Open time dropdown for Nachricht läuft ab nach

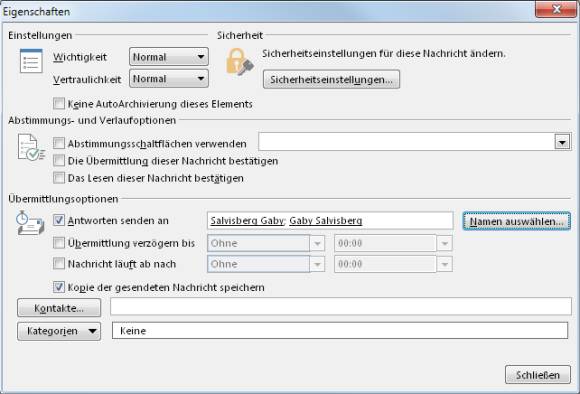[x=444, y=264]
